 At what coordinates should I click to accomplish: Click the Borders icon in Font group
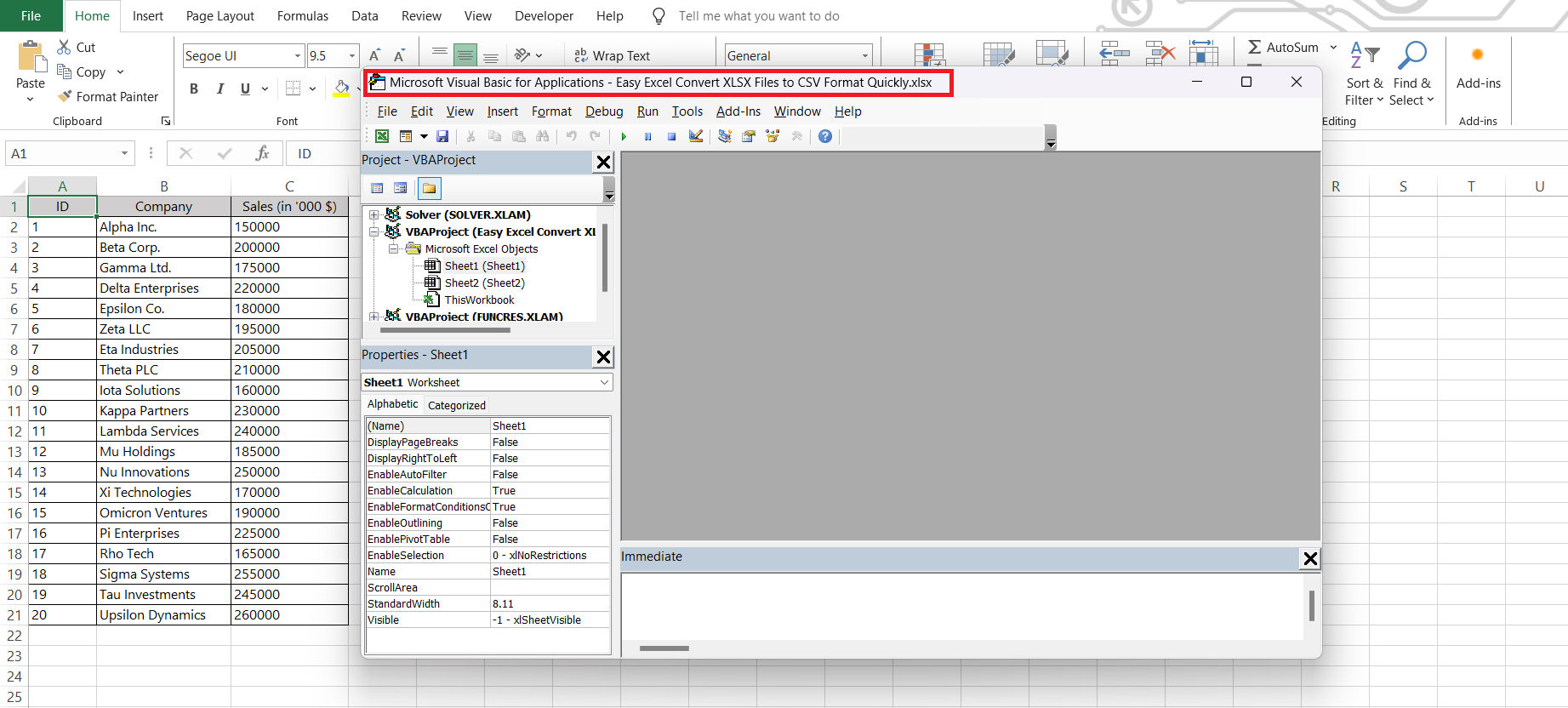tap(294, 88)
